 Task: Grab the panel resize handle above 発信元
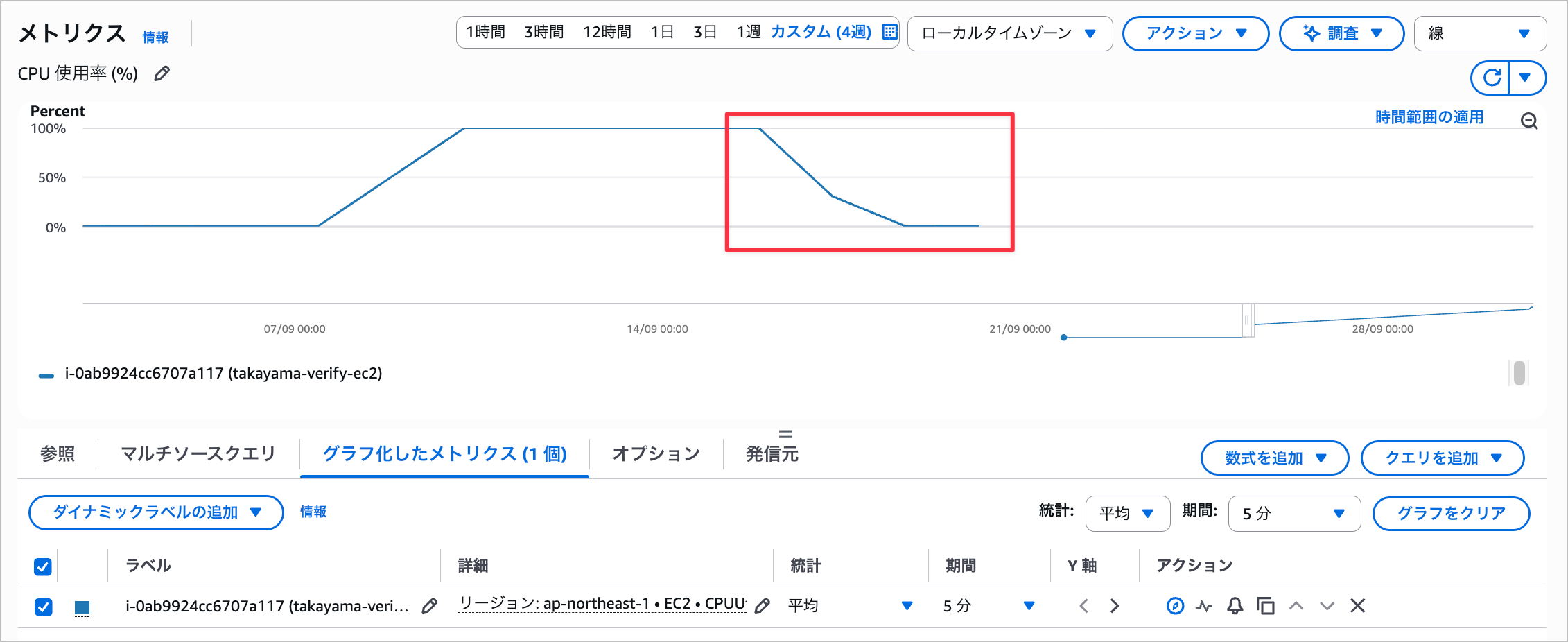point(785,434)
